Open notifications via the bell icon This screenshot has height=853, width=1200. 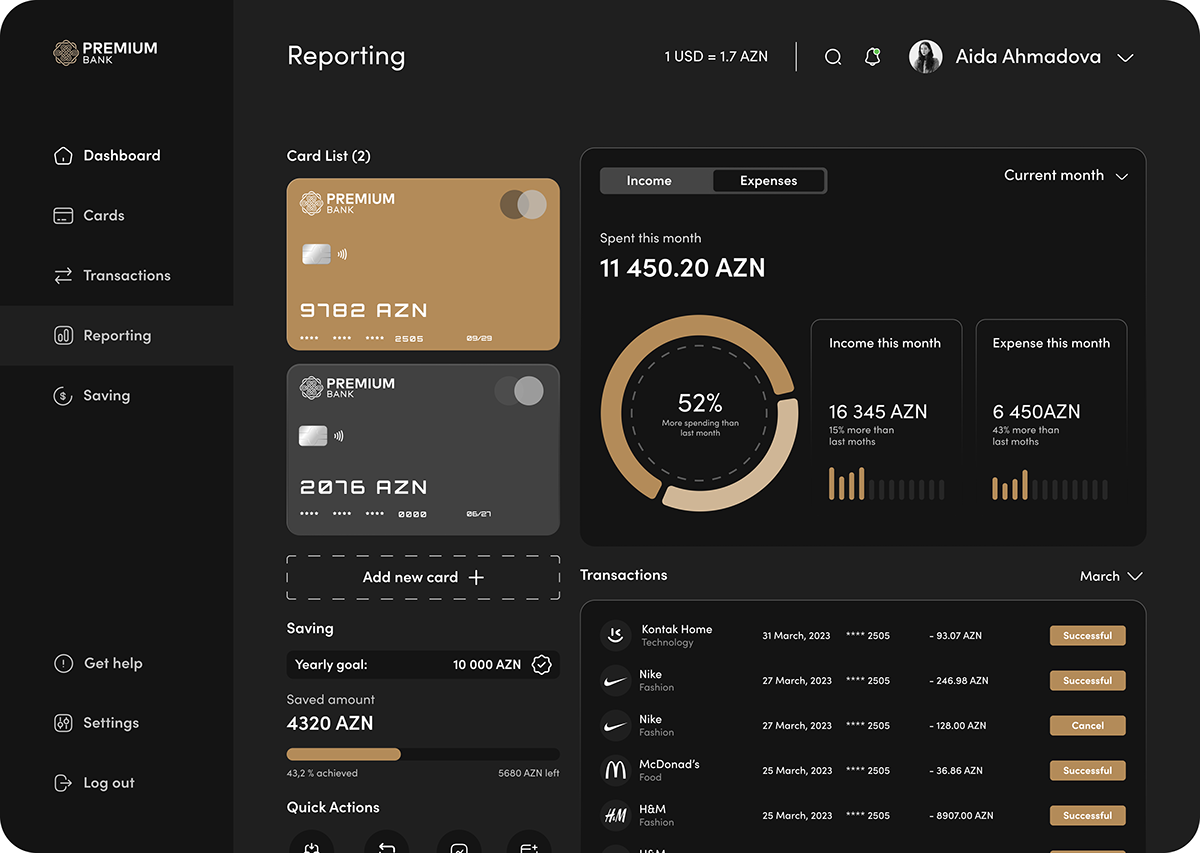[x=872, y=57]
